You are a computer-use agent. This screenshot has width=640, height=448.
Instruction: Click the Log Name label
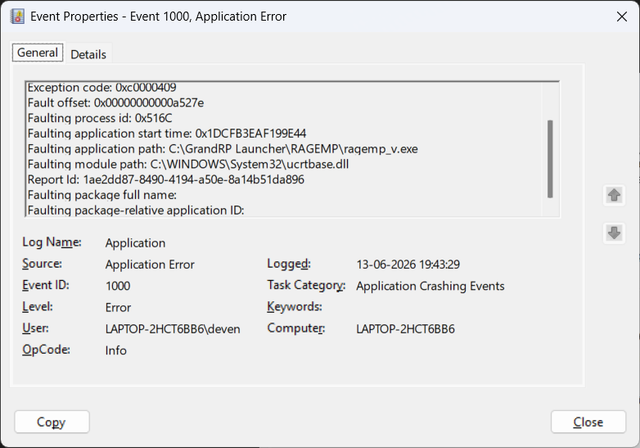coord(52,242)
